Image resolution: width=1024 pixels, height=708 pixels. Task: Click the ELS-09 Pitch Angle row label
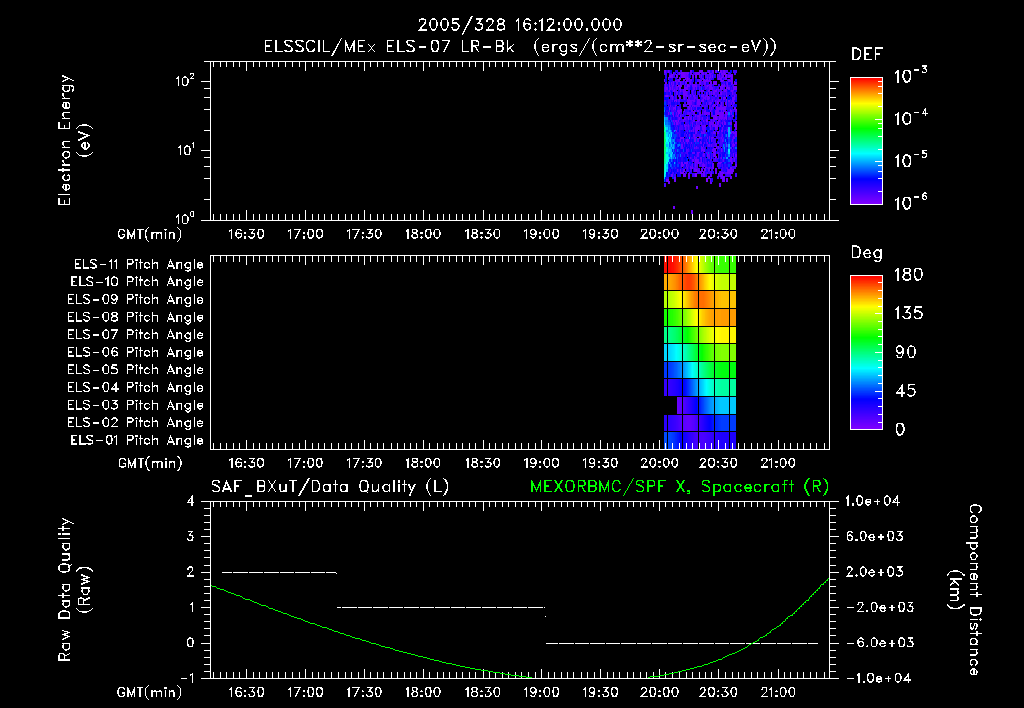coord(135,300)
